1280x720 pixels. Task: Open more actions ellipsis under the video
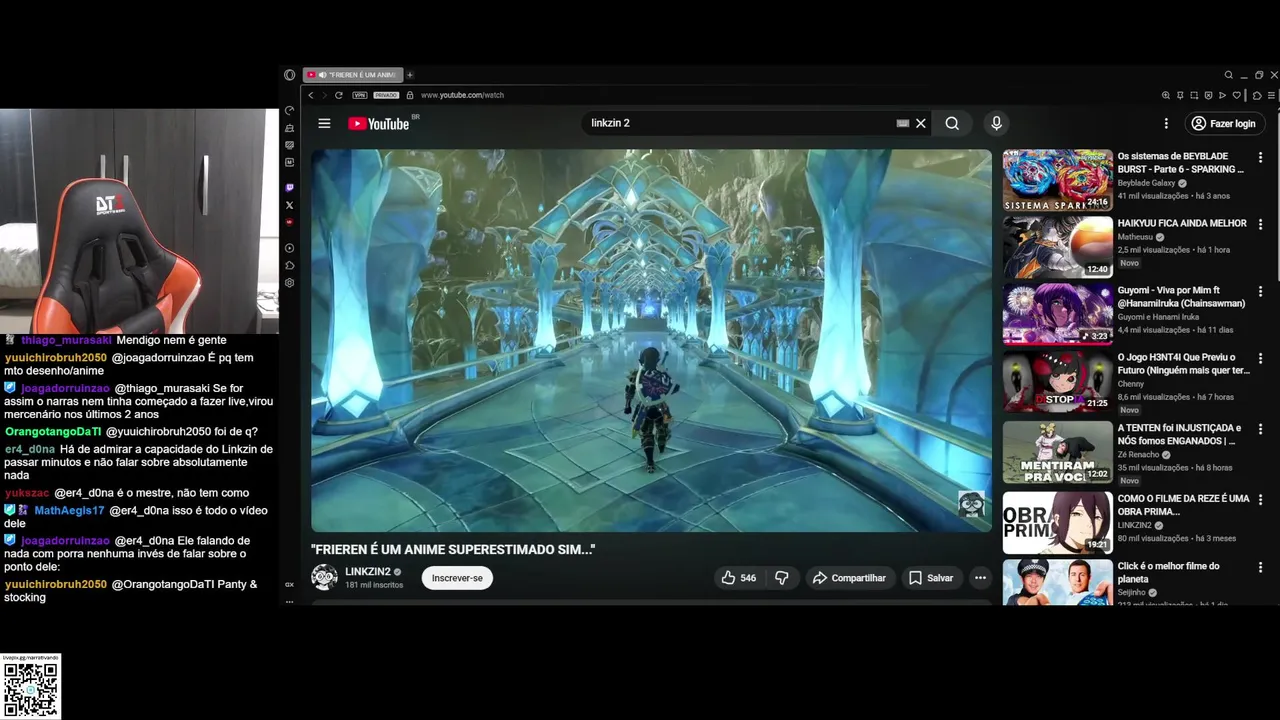point(980,578)
